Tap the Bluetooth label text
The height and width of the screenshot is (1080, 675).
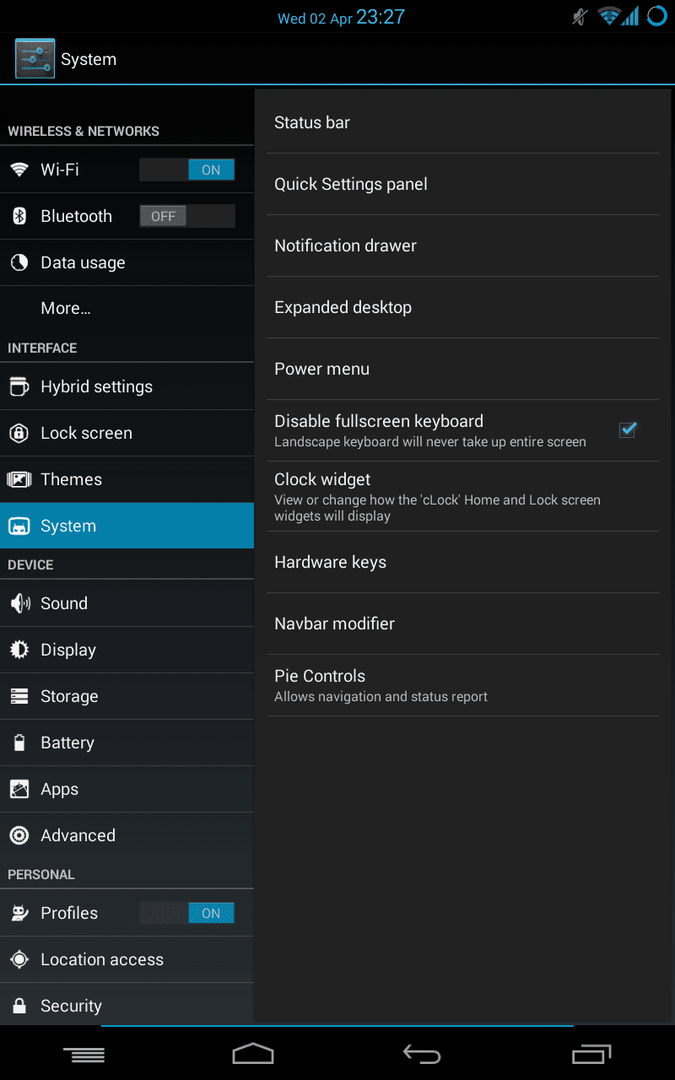[76, 216]
